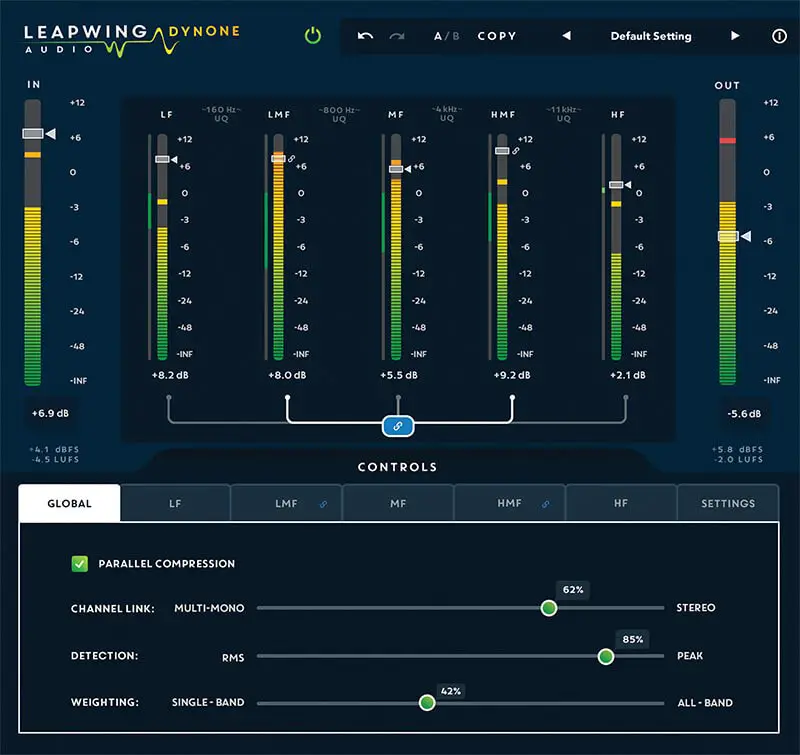
Task: Click the COPY button
Action: (497, 36)
